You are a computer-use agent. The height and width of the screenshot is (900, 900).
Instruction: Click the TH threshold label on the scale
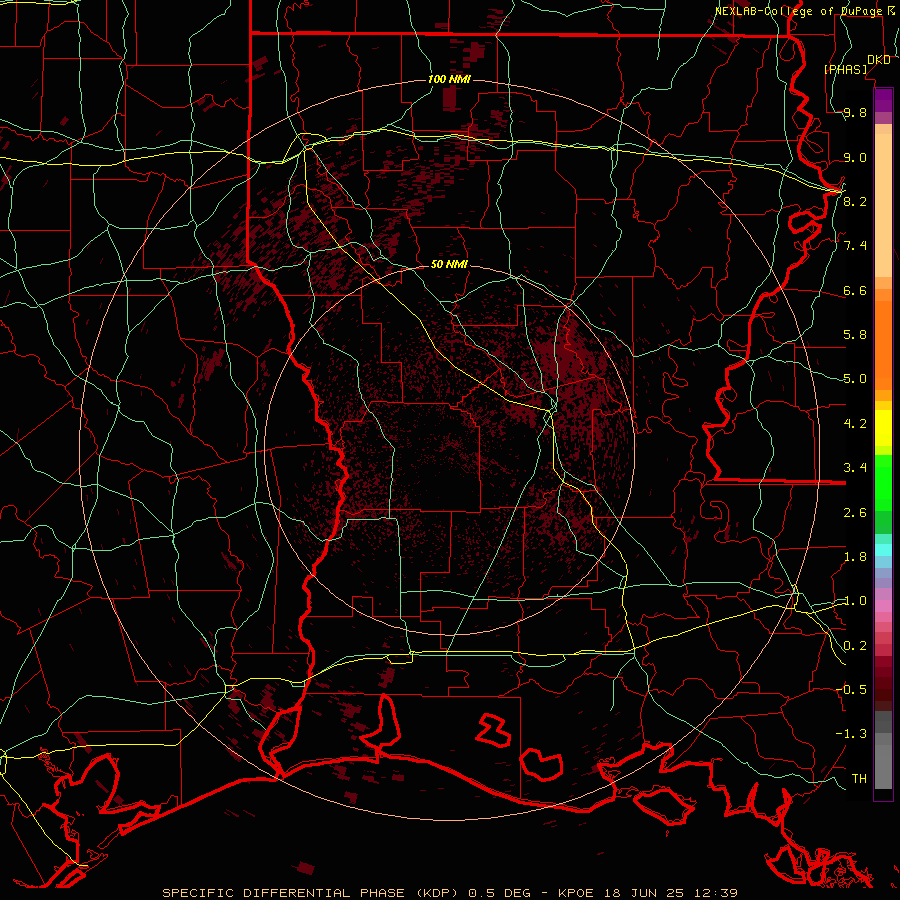[859, 778]
